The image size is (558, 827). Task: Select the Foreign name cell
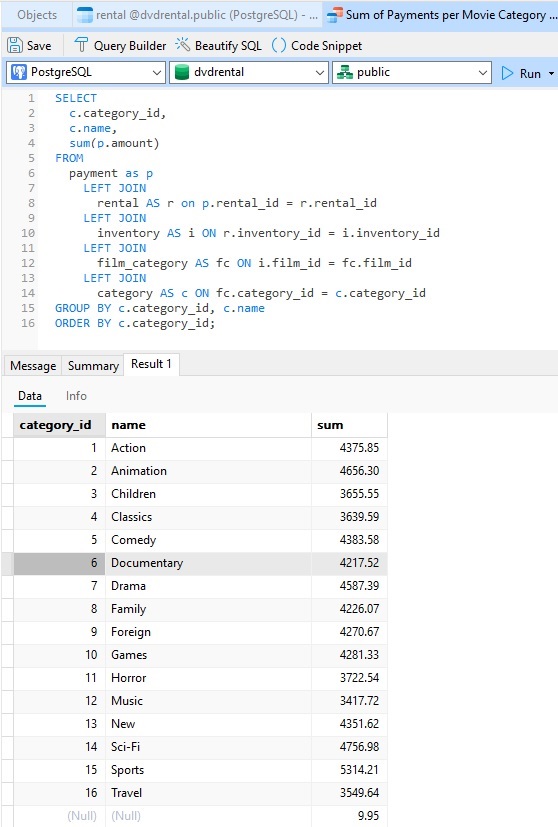point(208,632)
